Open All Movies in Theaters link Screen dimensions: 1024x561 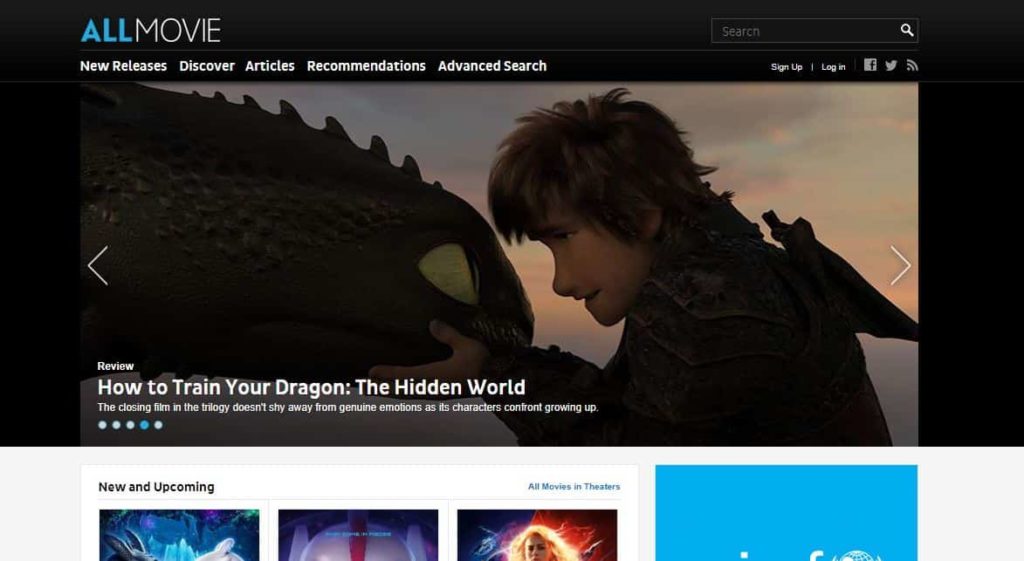pos(574,487)
